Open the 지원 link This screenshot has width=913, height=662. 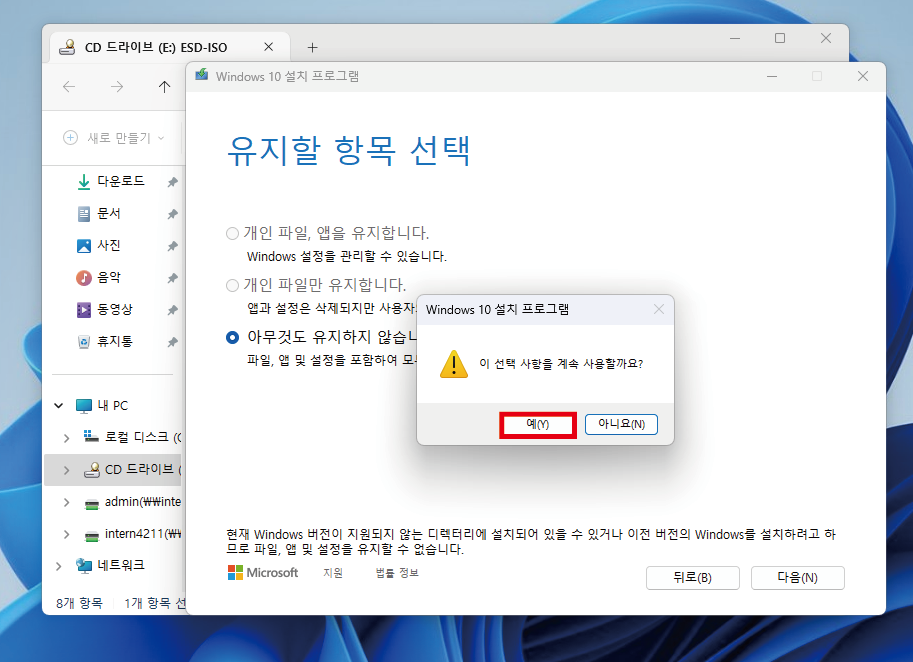(x=333, y=573)
